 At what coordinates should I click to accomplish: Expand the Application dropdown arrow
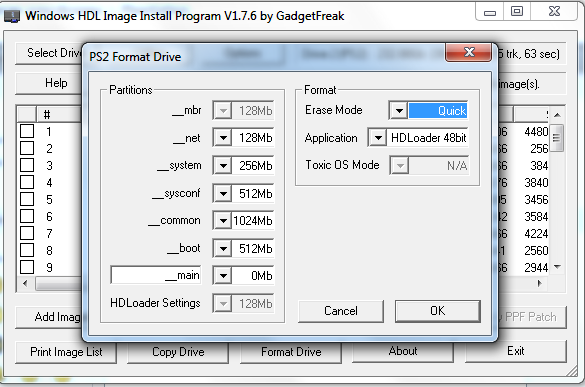[x=378, y=138]
